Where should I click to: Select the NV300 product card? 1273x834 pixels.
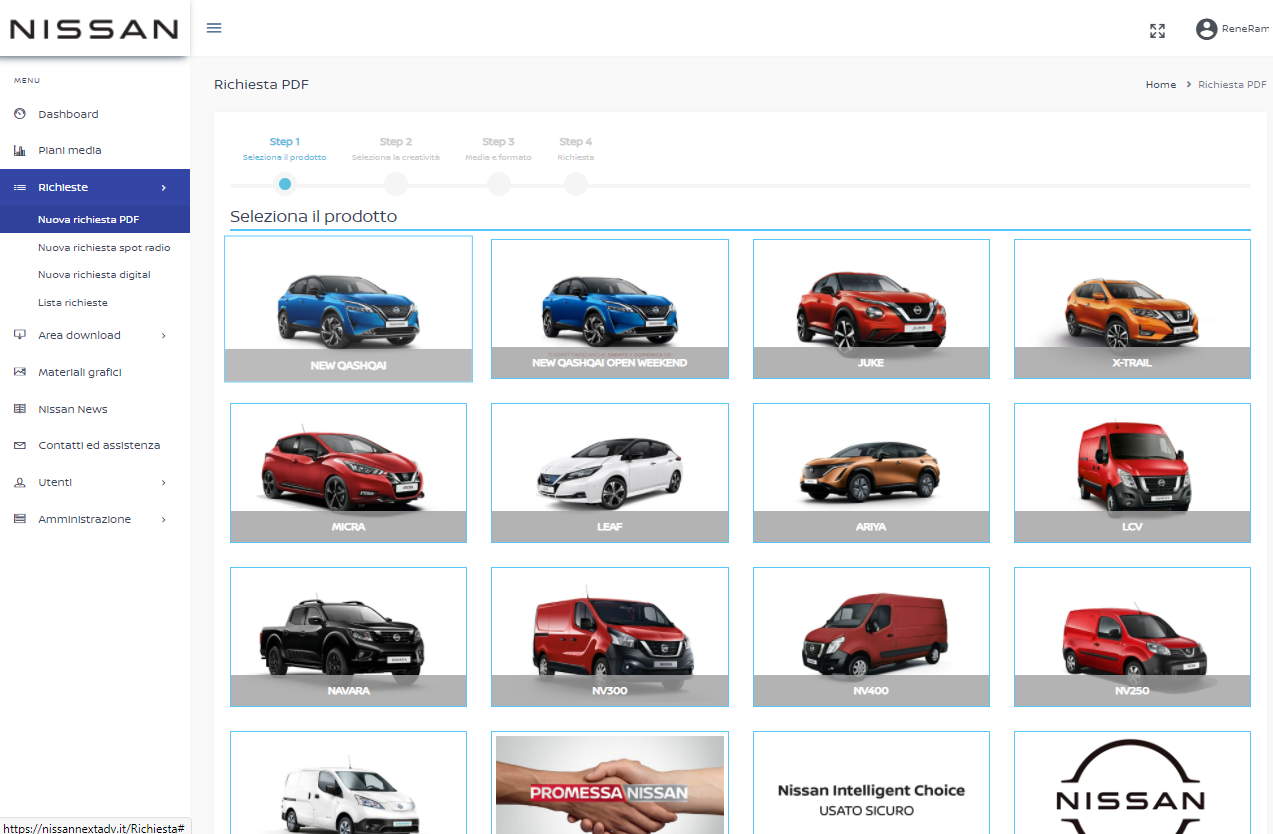pyautogui.click(x=610, y=637)
